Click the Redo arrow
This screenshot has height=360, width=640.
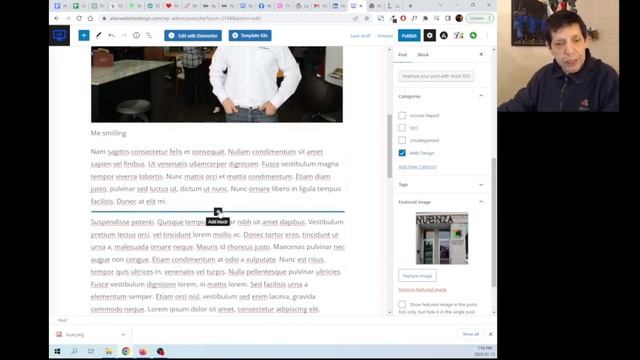[124, 36]
